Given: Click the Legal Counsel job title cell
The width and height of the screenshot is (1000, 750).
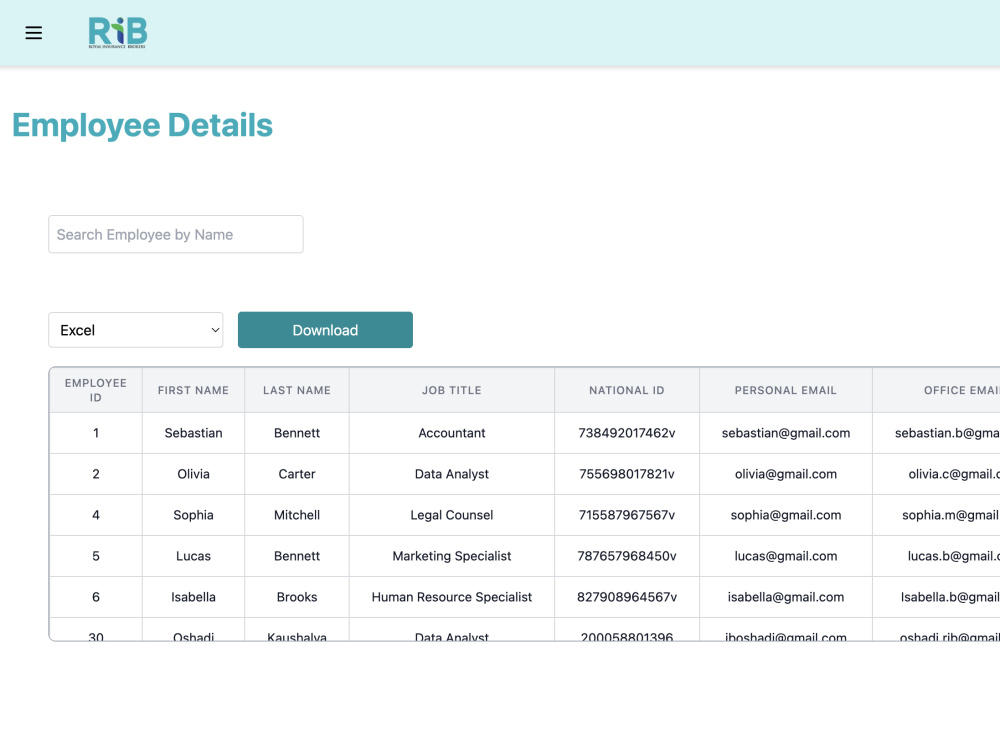Looking at the screenshot, I should [x=452, y=515].
